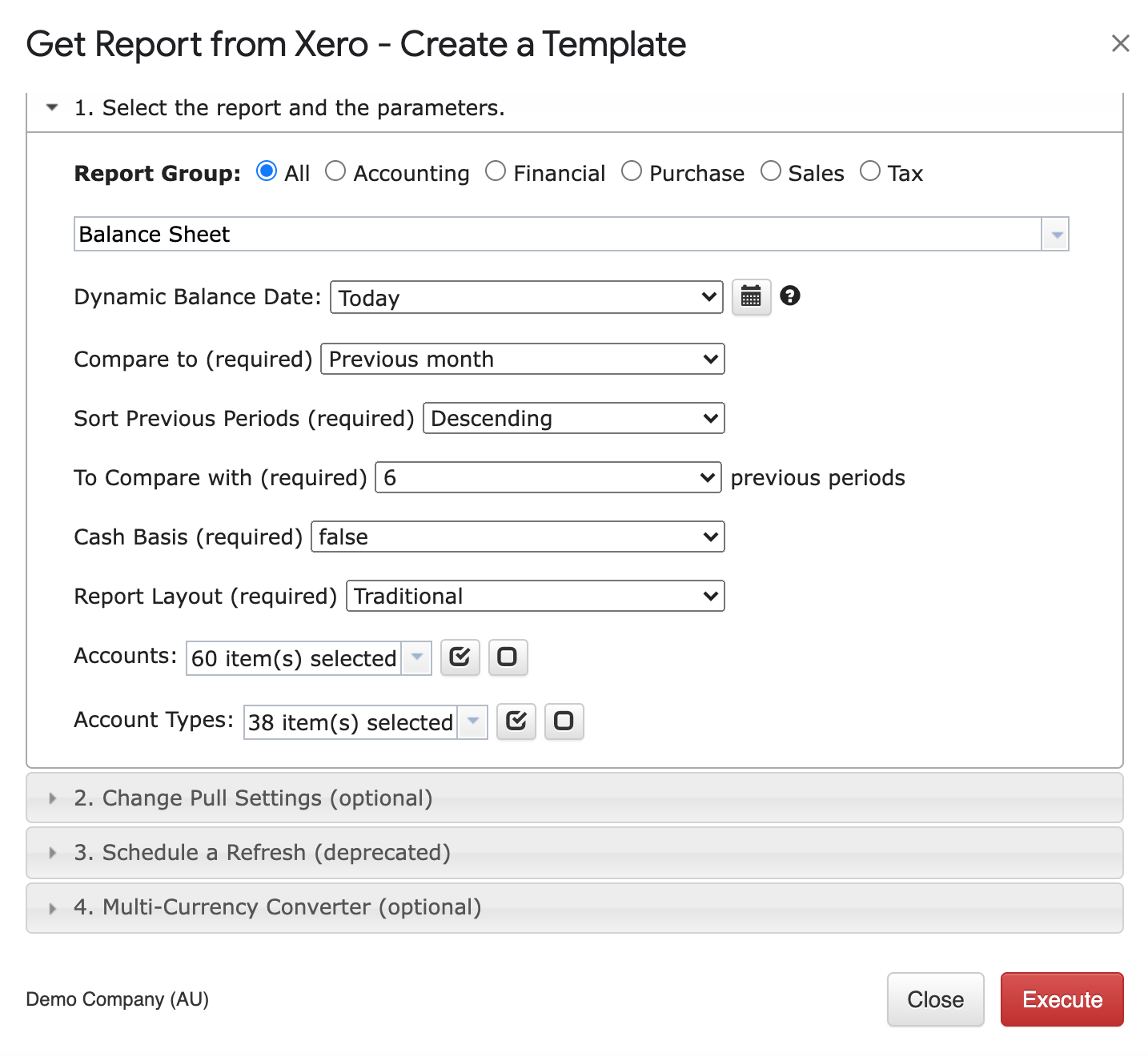Open the Compare to dropdown
This screenshot has height=1057, width=1148.
click(522, 359)
